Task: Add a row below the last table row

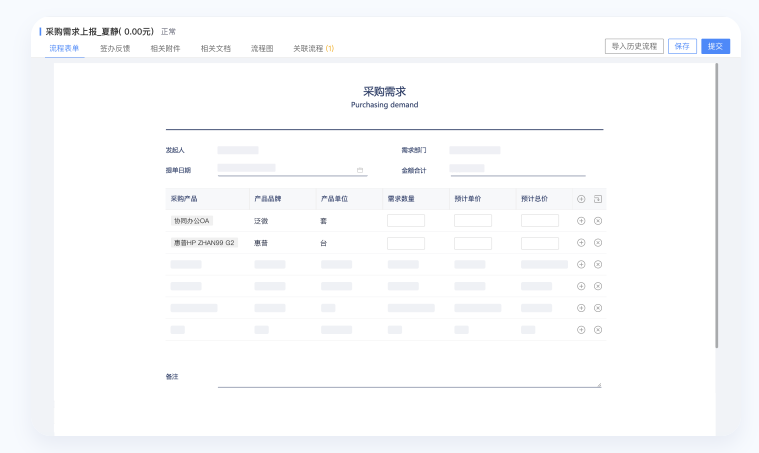Action: (x=581, y=329)
